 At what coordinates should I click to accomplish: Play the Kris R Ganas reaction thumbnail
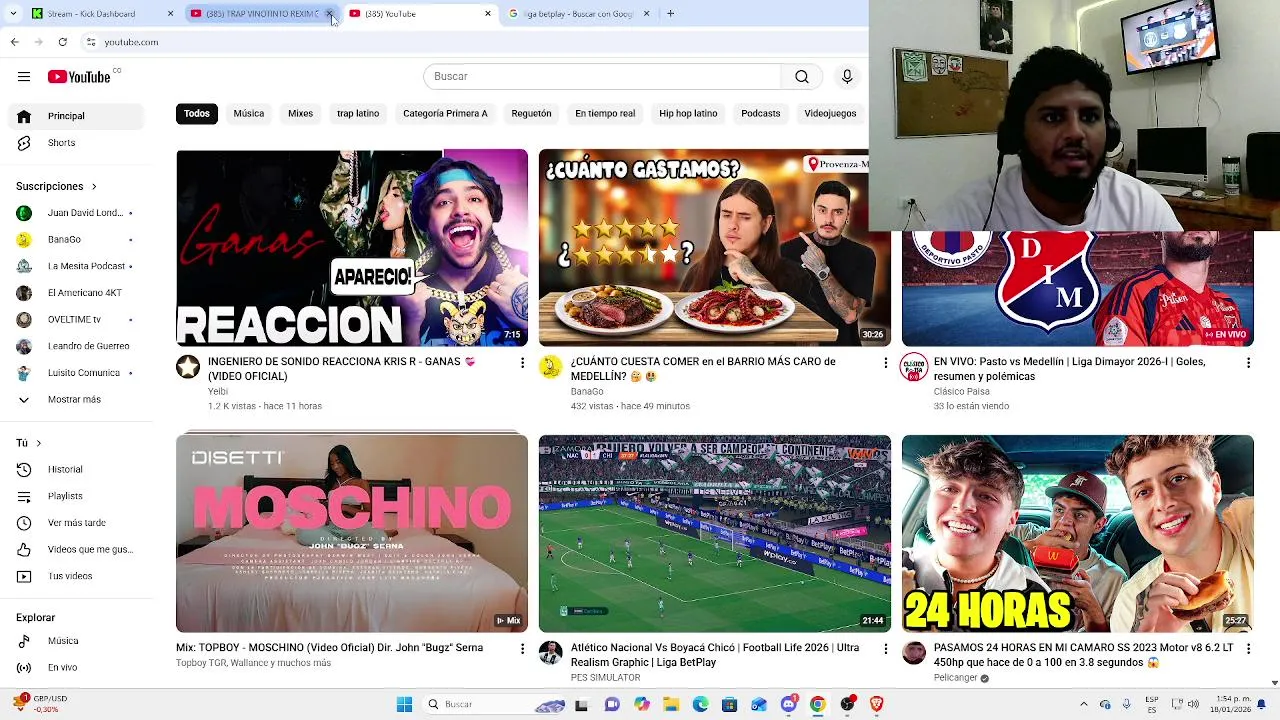click(x=352, y=248)
